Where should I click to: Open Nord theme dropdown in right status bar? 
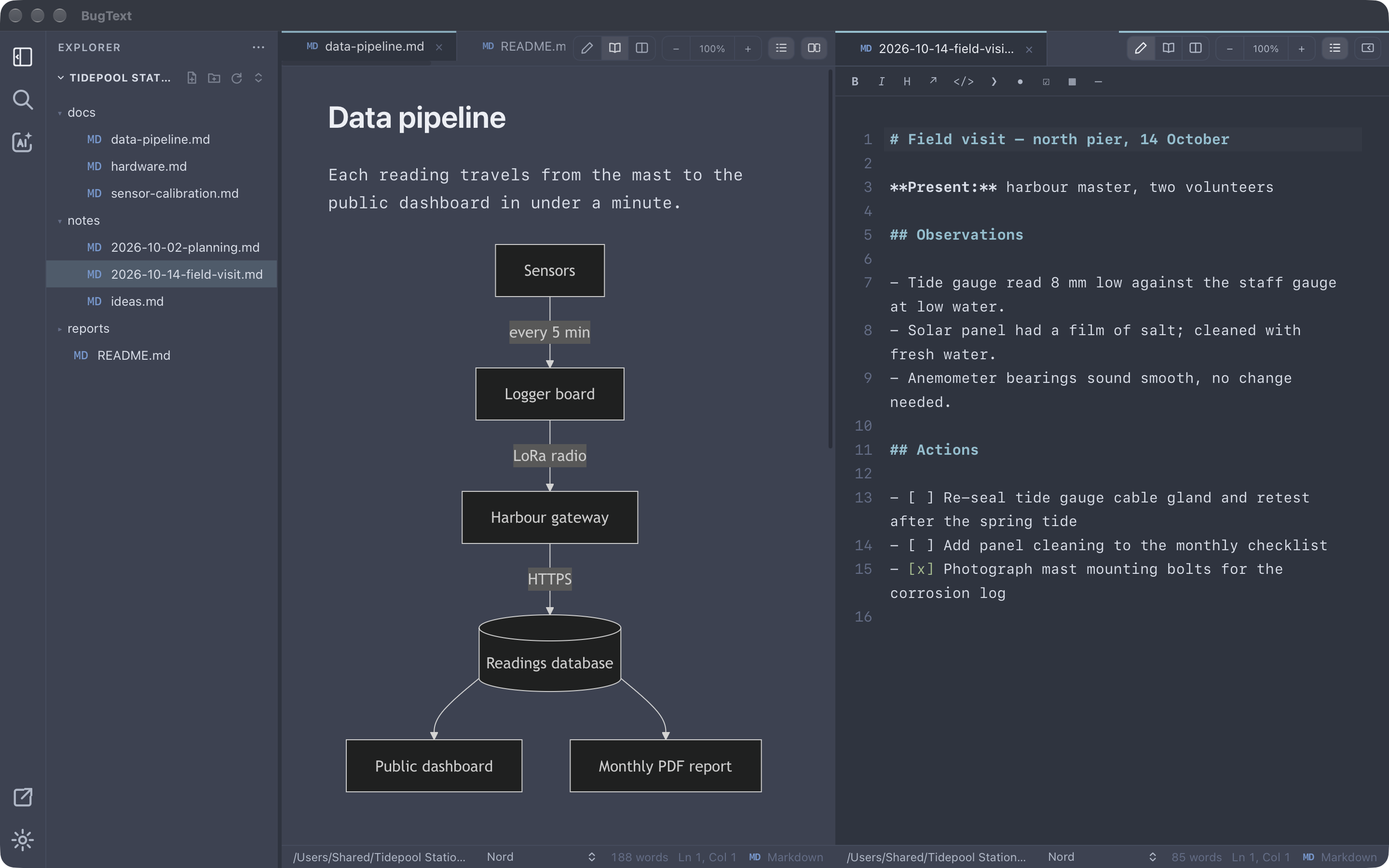(1102, 857)
